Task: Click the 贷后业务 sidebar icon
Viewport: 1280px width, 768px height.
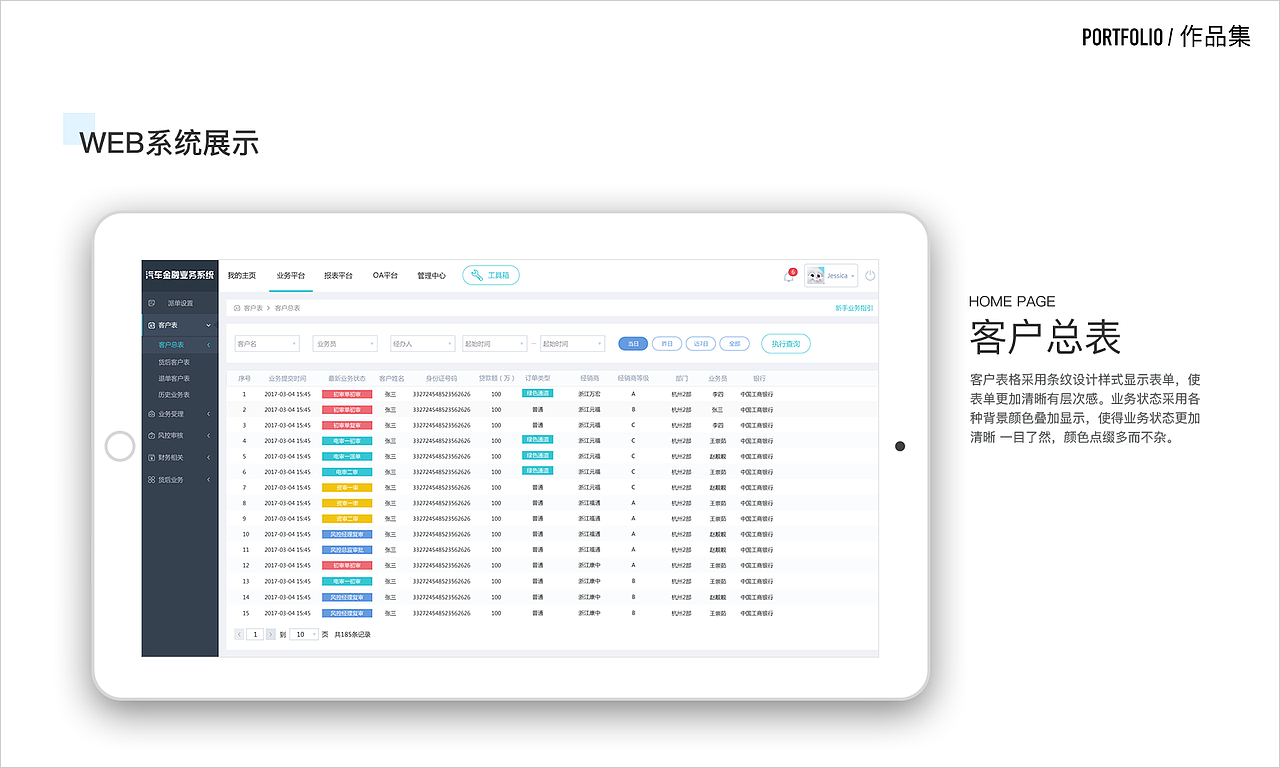Action: 151,480
